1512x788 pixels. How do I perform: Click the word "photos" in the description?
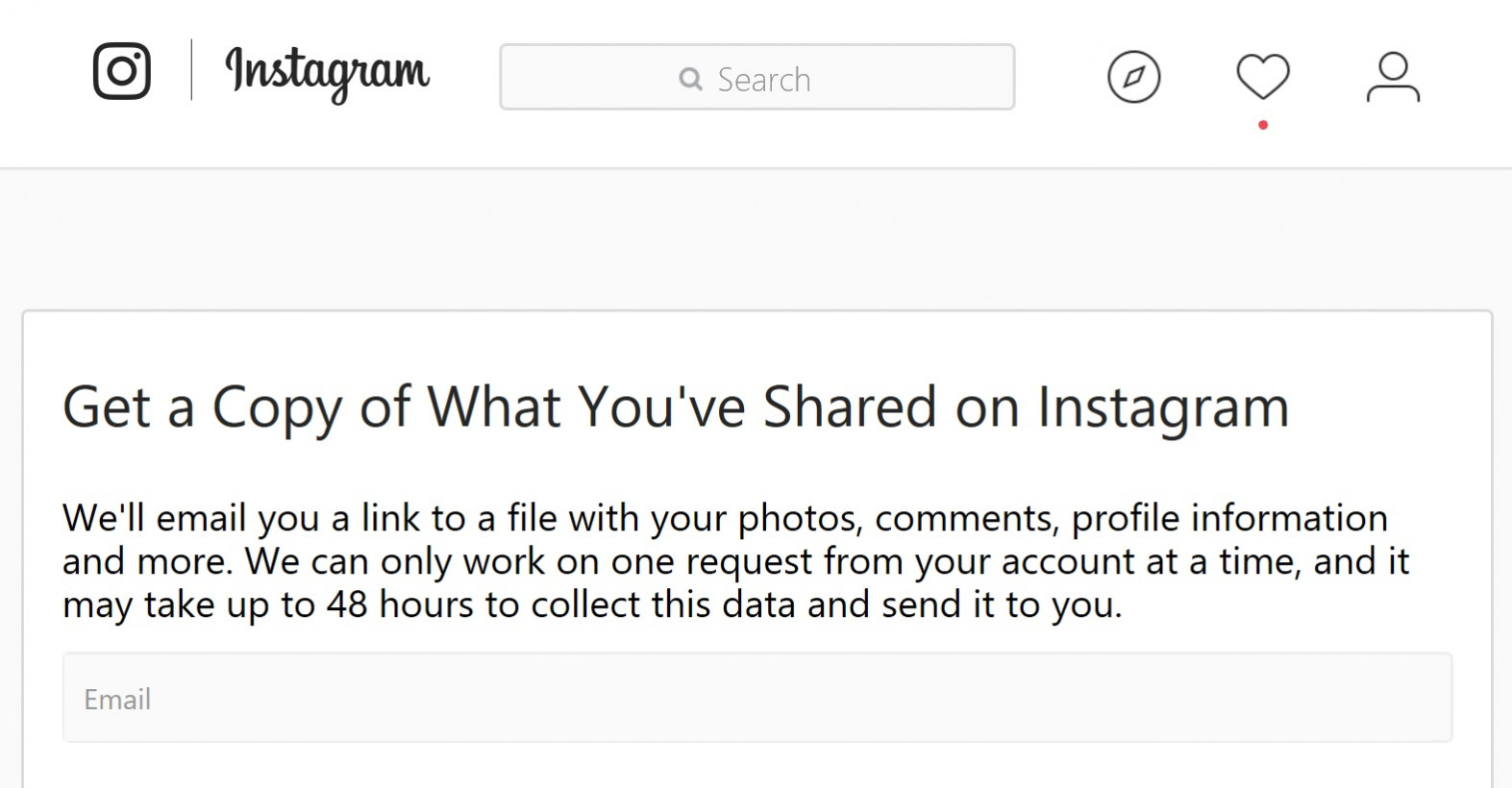click(798, 519)
